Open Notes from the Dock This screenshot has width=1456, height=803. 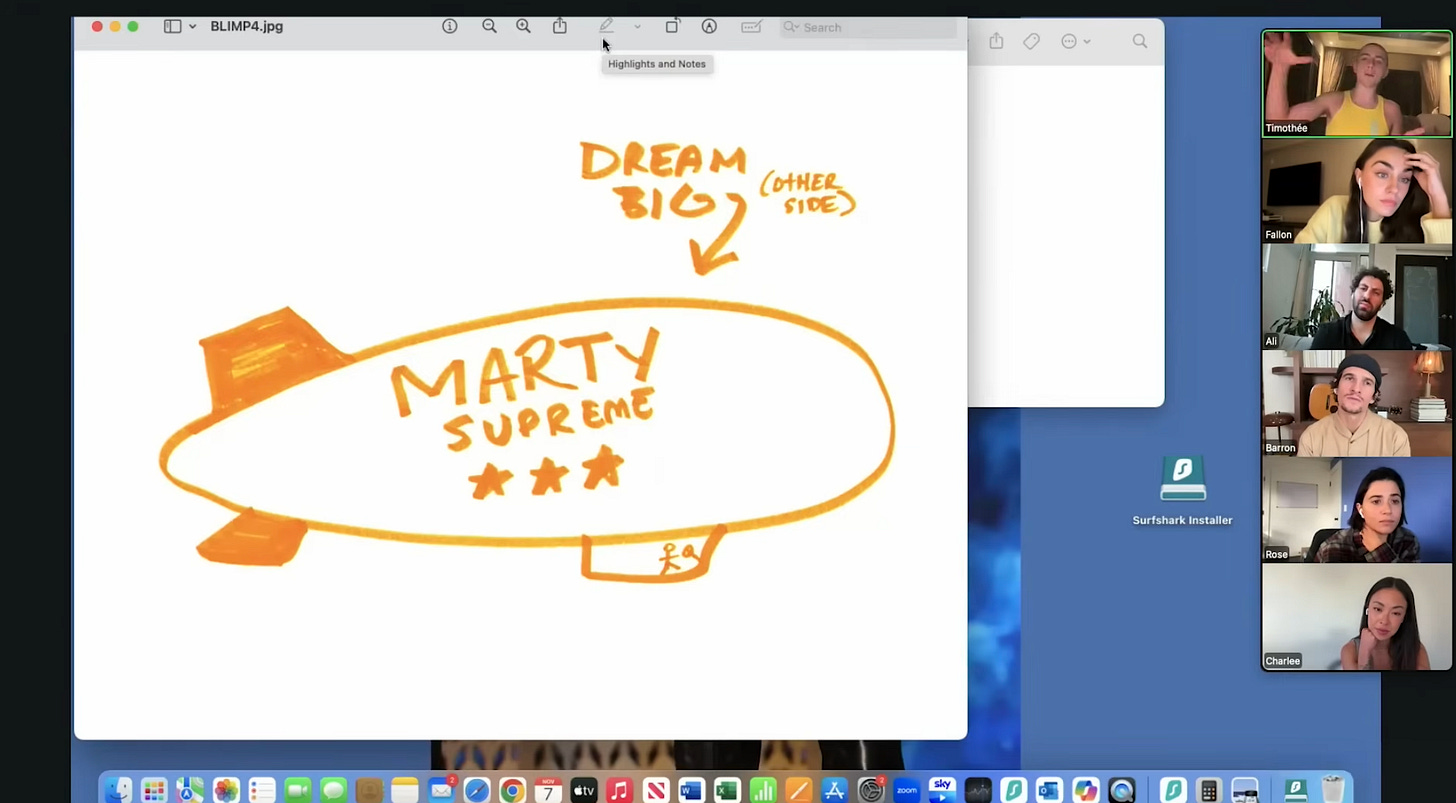(x=405, y=790)
